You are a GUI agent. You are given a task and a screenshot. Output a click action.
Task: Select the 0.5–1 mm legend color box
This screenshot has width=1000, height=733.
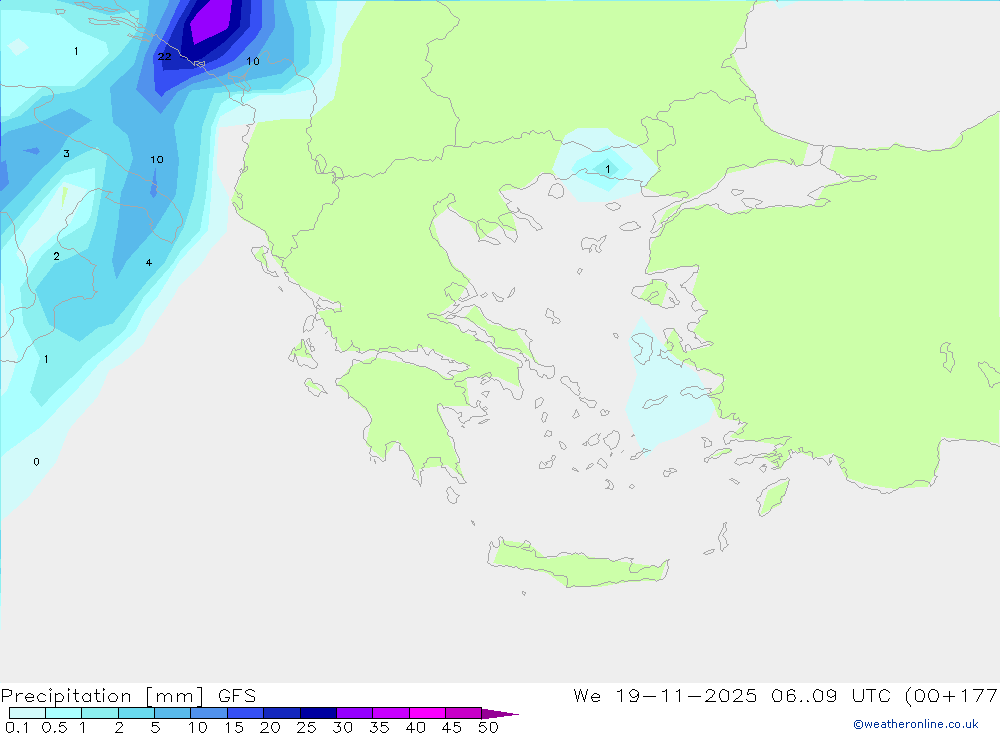[x=64, y=713]
